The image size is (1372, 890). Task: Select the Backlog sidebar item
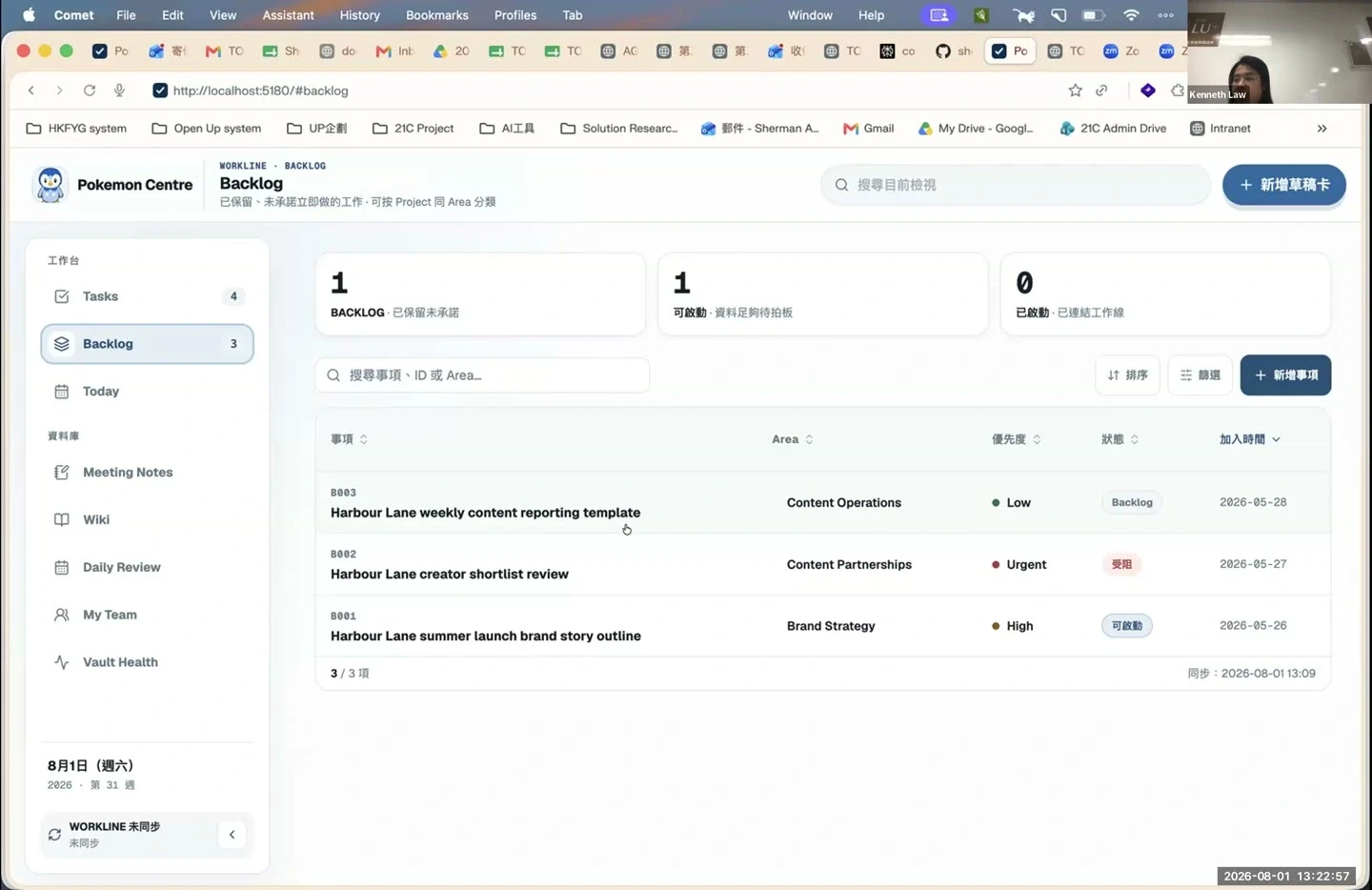[147, 344]
